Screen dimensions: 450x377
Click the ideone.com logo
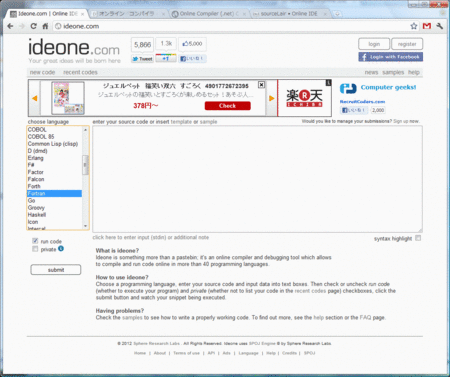(x=74, y=47)
